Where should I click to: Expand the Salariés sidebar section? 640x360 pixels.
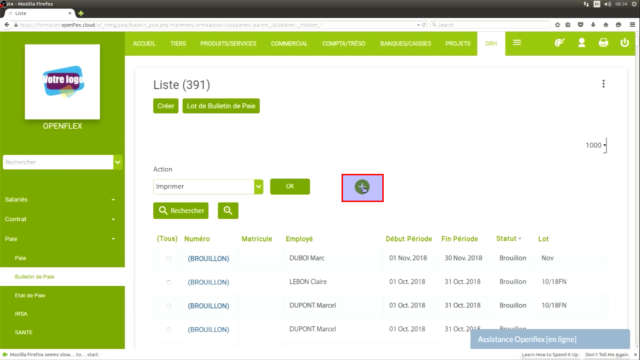point(60,200)
